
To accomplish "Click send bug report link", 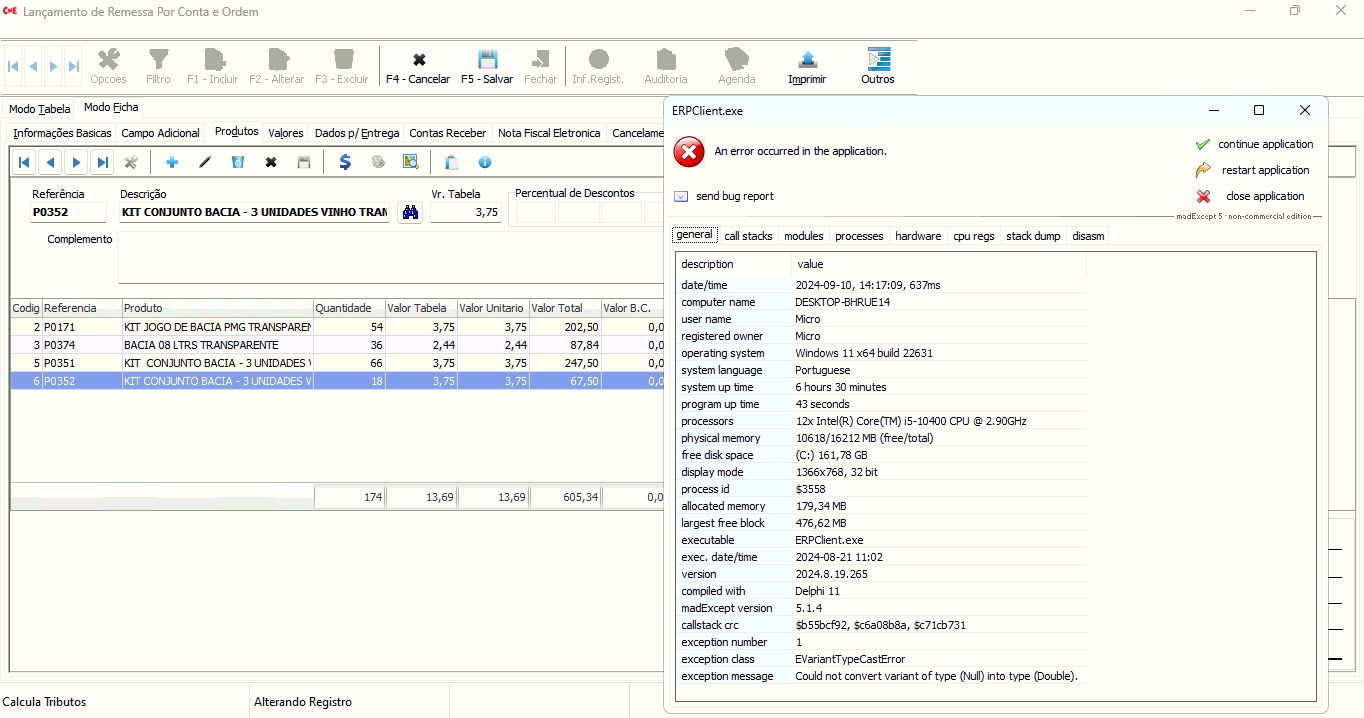I will 734,196.
